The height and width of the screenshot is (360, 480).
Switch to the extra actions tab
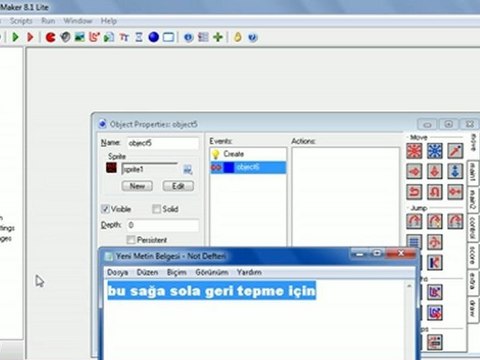[473, 283]
